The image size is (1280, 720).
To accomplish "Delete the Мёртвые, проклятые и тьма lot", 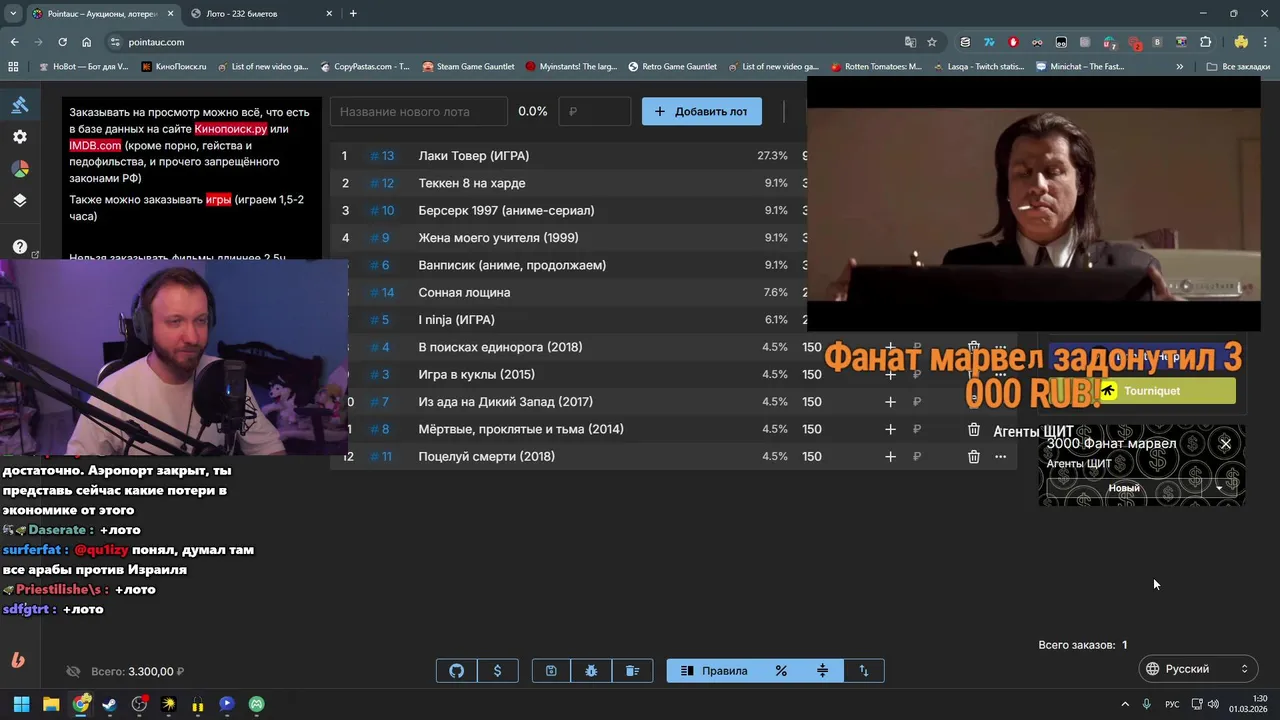I will click(973, 429).
